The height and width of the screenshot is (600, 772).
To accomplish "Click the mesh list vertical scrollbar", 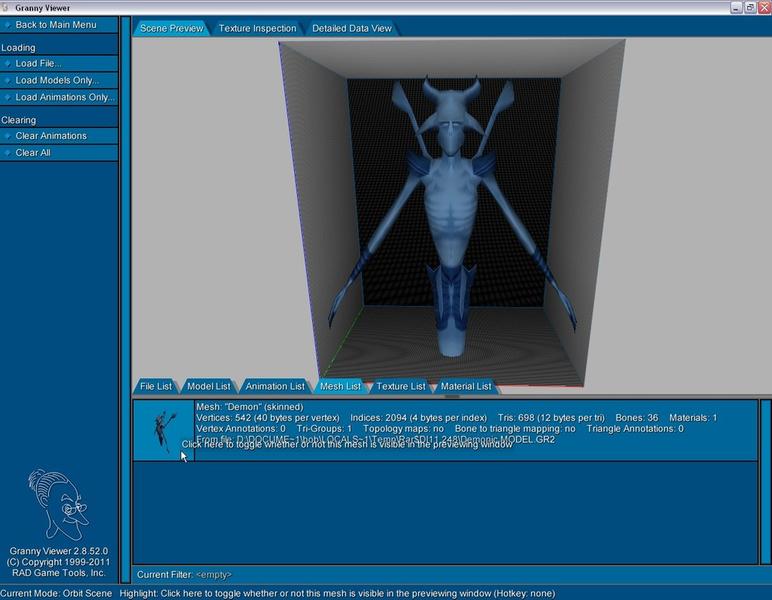I will (x=766, y=481).
